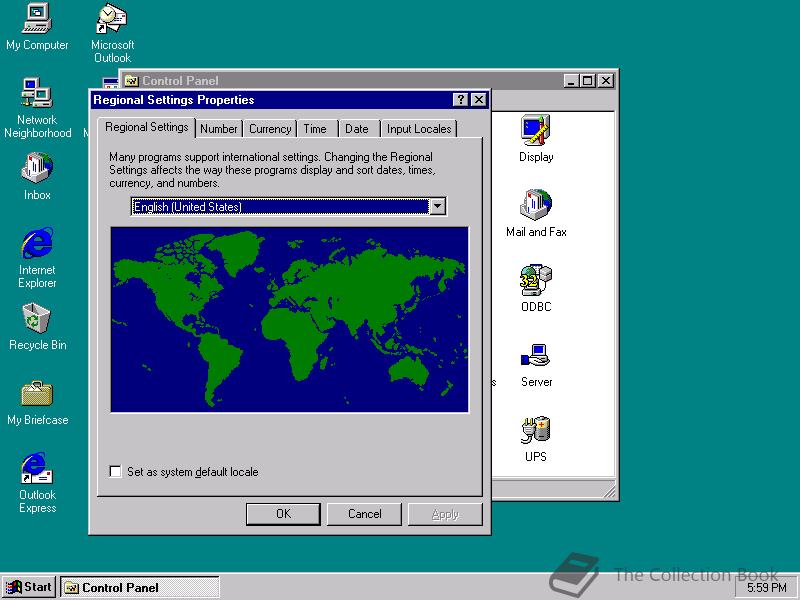Open the English (United States) locale dropdown arrow
This screenshot has width=800, height=600.
tap(437, 206)
